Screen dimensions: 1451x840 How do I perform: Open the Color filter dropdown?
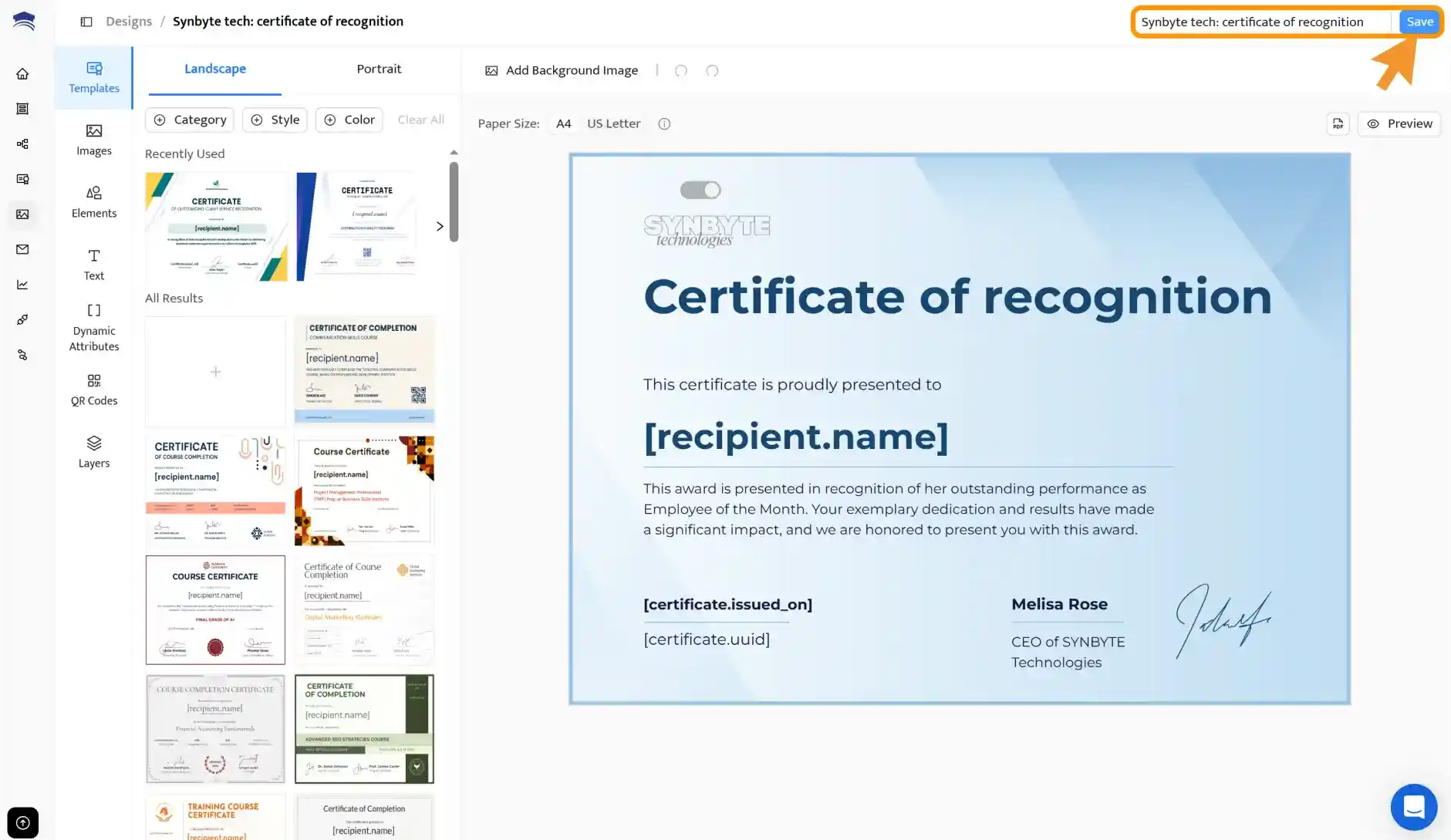click(x=349, y=120)
